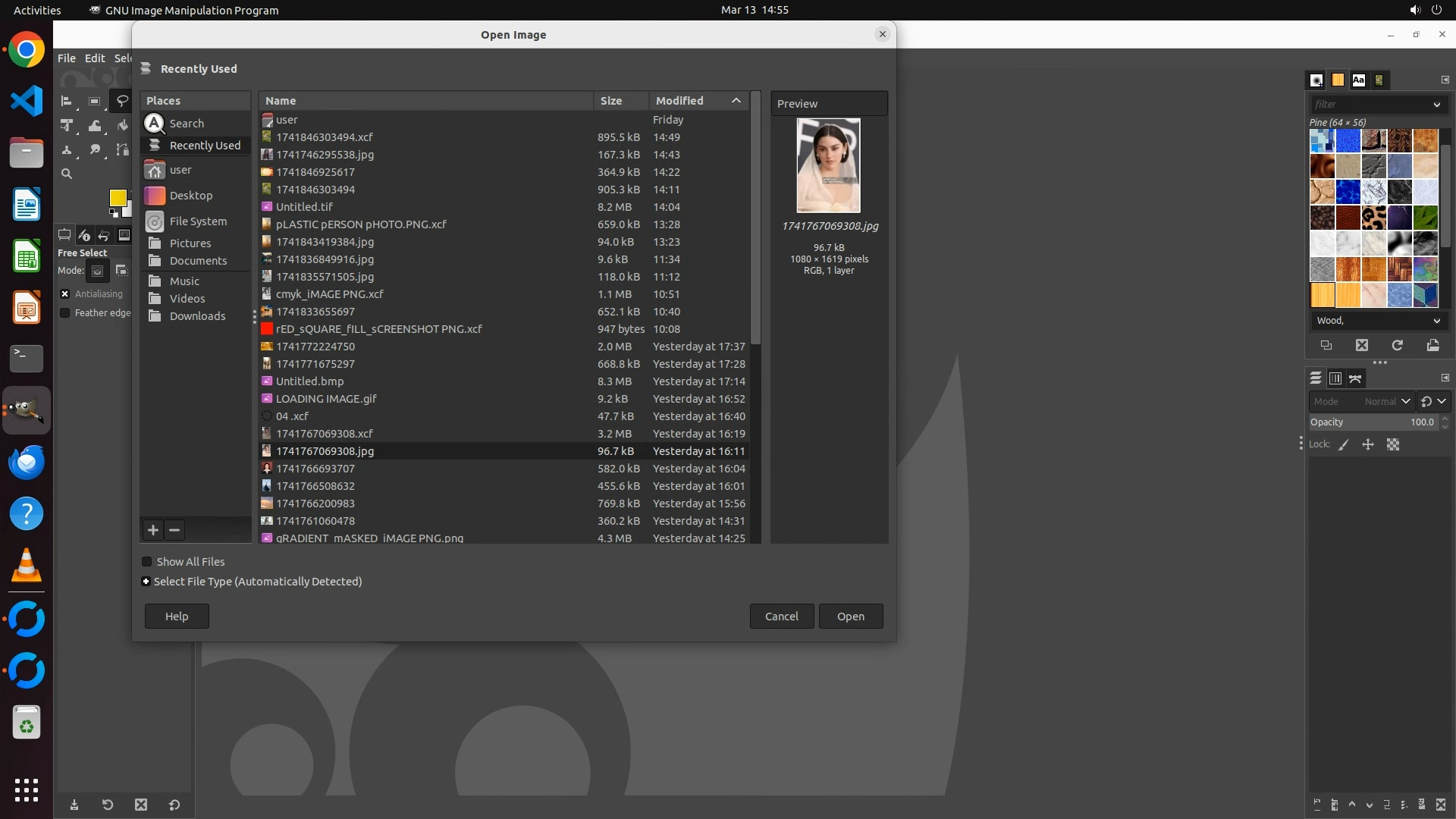Open the File menu
Image resolution: width=1456 pixels, height=819 pixels.
point(67,58)
